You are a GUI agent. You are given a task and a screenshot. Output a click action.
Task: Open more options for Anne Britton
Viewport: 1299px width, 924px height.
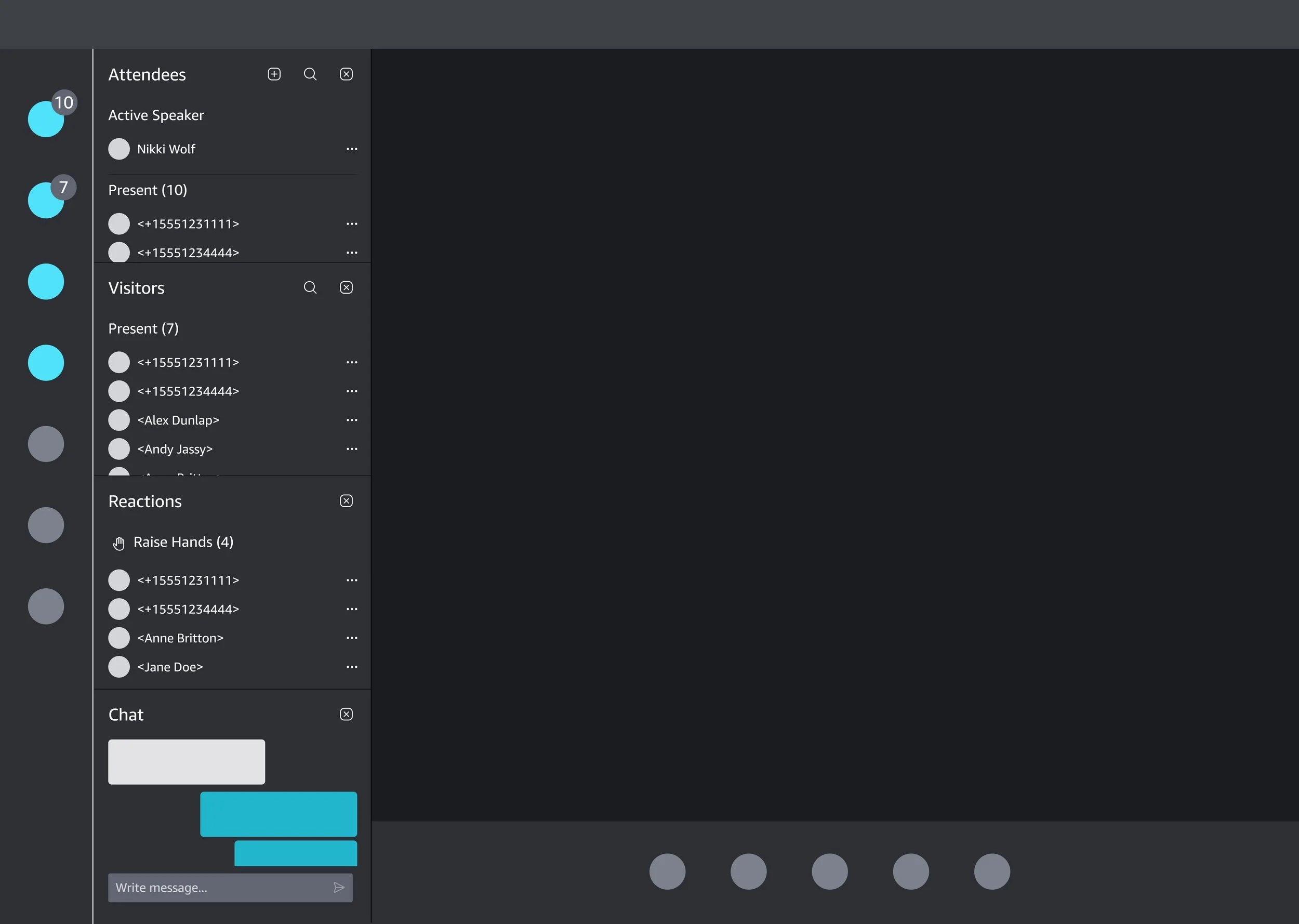352,638
